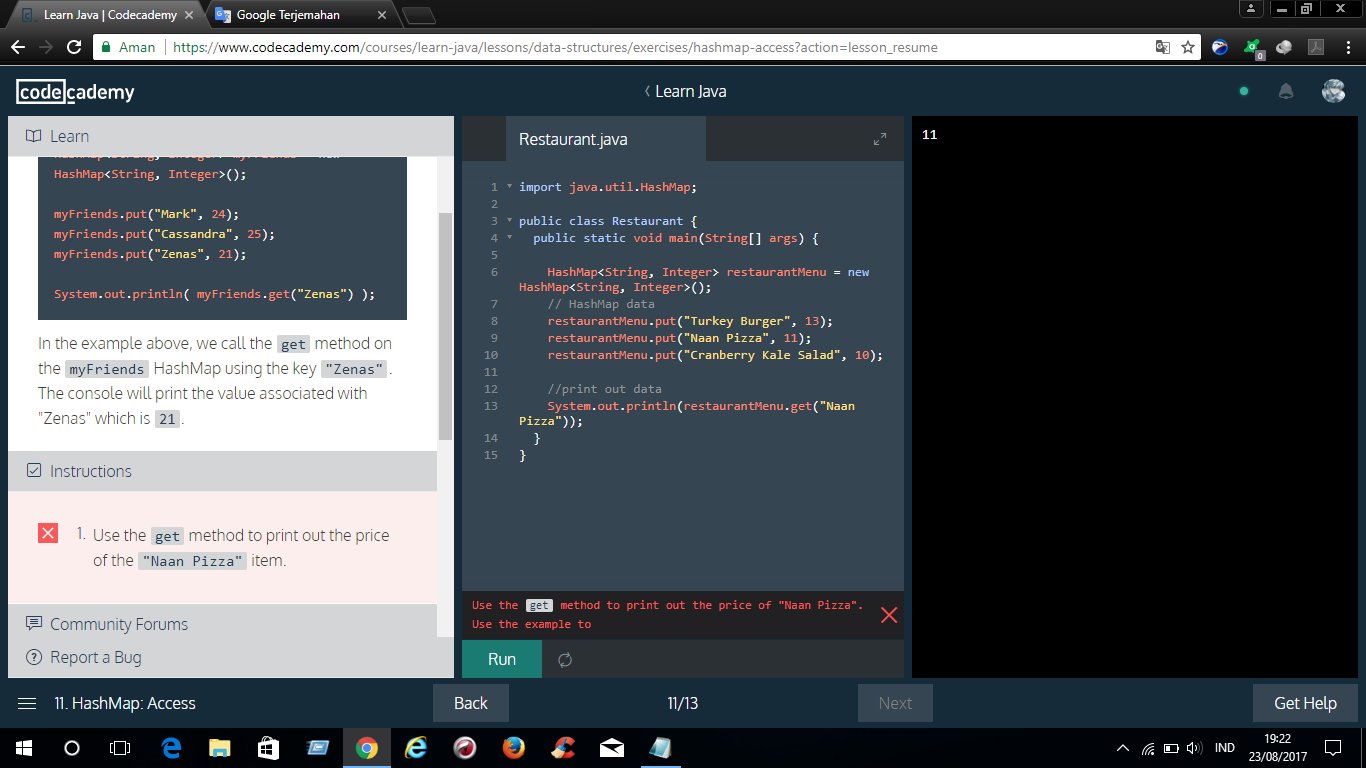This screenshot has width=1366, height=768.
Task: Run the Restaurant.java code
Action: (x=500, y=659)
